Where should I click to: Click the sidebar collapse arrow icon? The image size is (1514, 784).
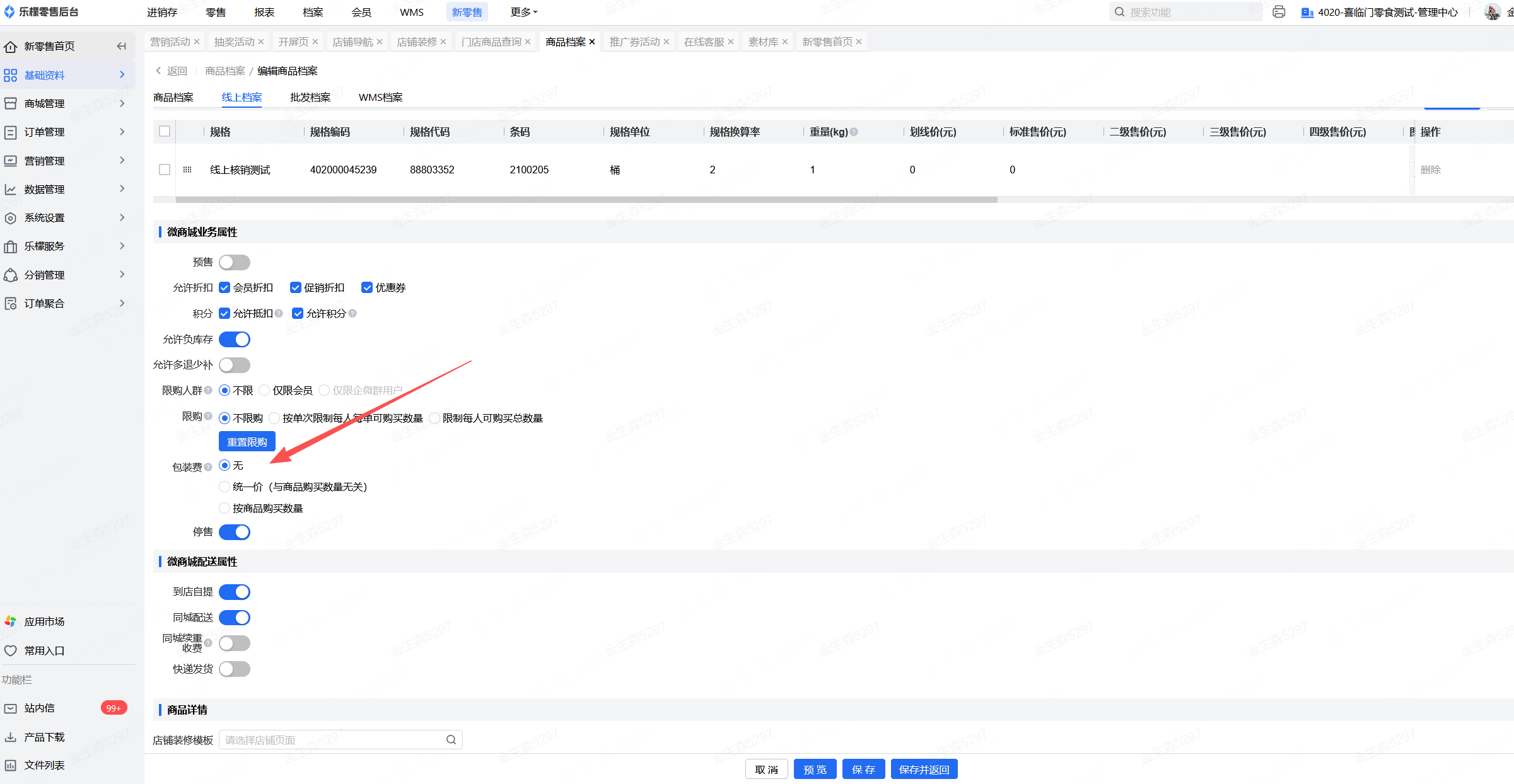tap(122, 46)
